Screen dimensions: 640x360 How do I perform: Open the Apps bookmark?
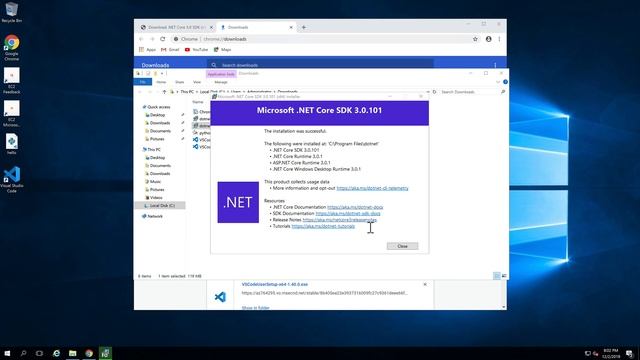(x=147, y=50)
